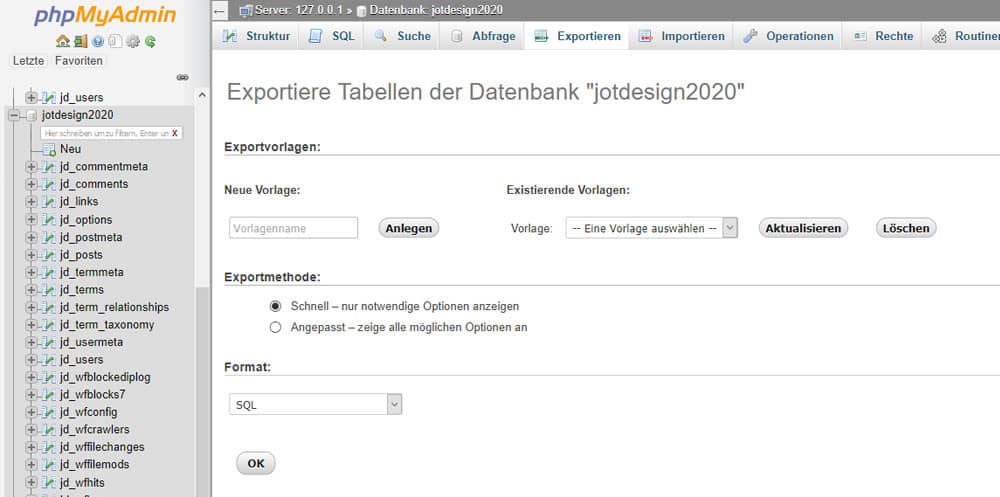Expand the jd_wfblockediplog table node
The width and height of the screenshot is (1000, 497).
[31, 378]
